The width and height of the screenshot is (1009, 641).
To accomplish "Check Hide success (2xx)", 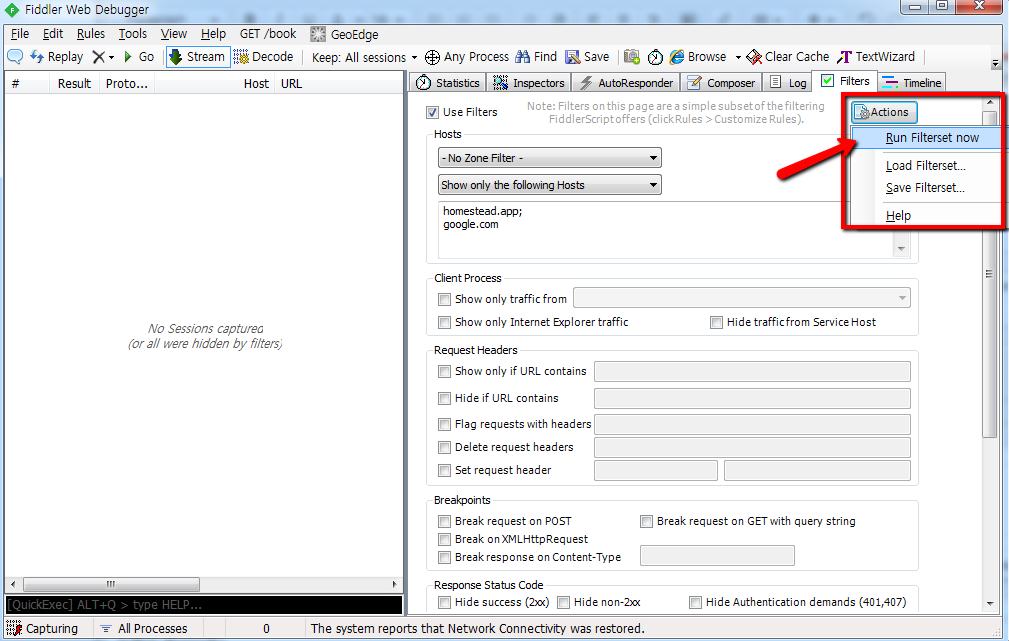I will click(444, 602).
